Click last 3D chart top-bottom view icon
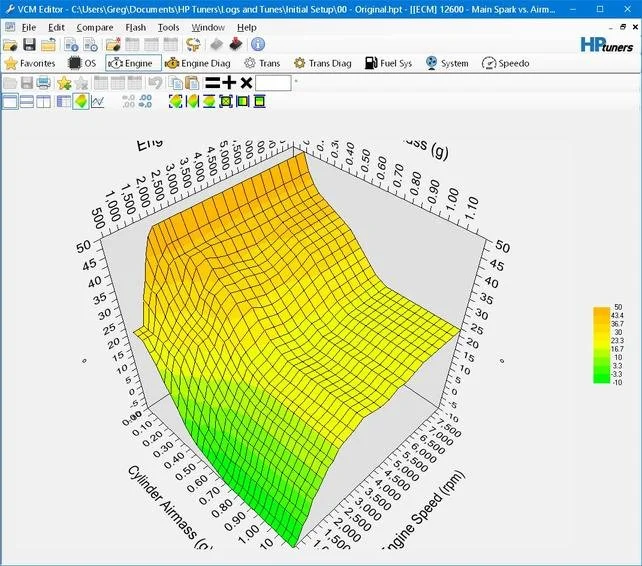642x566 pixels. point(260,102)
